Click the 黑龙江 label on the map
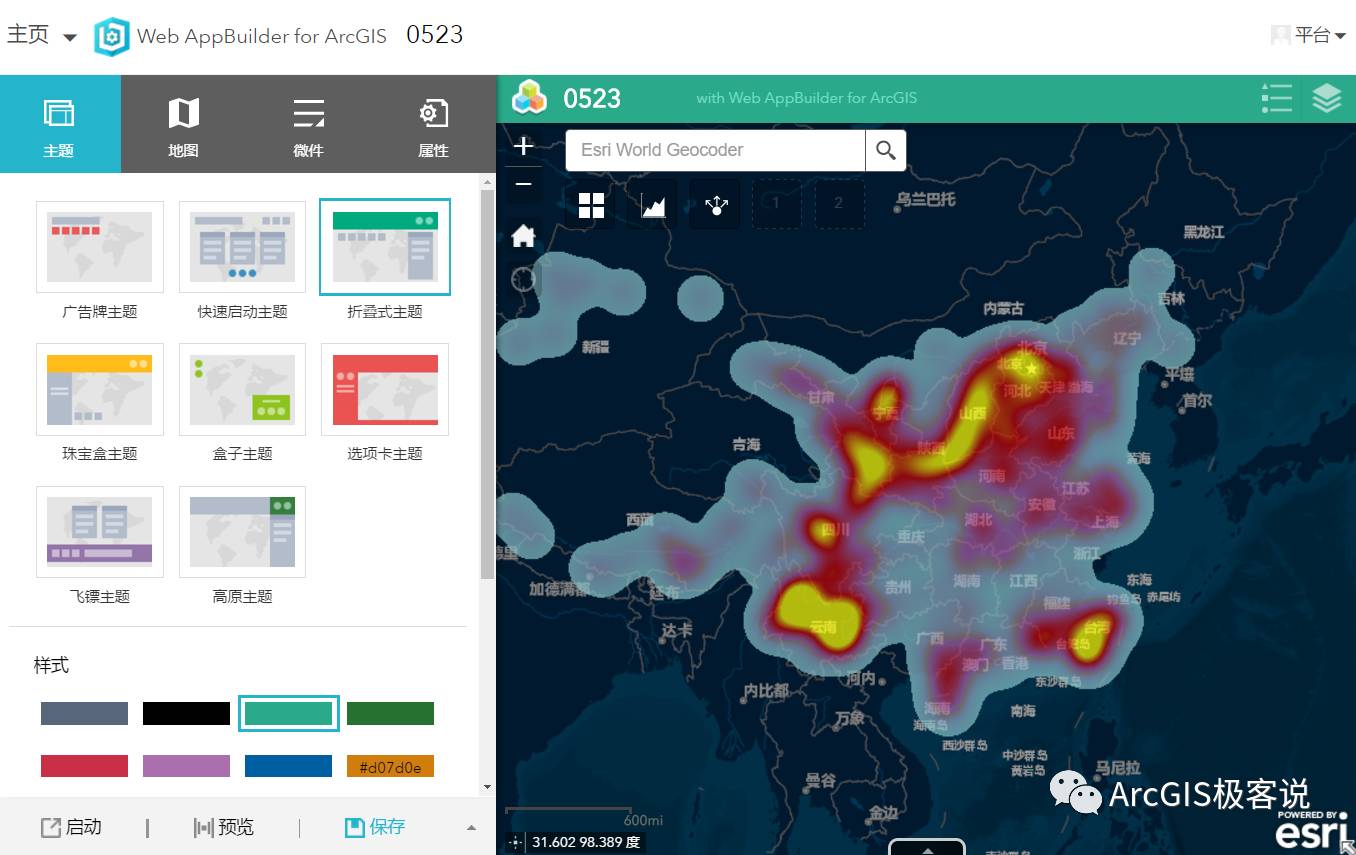Screen dimensions: 1356x855 point(1204,231)
